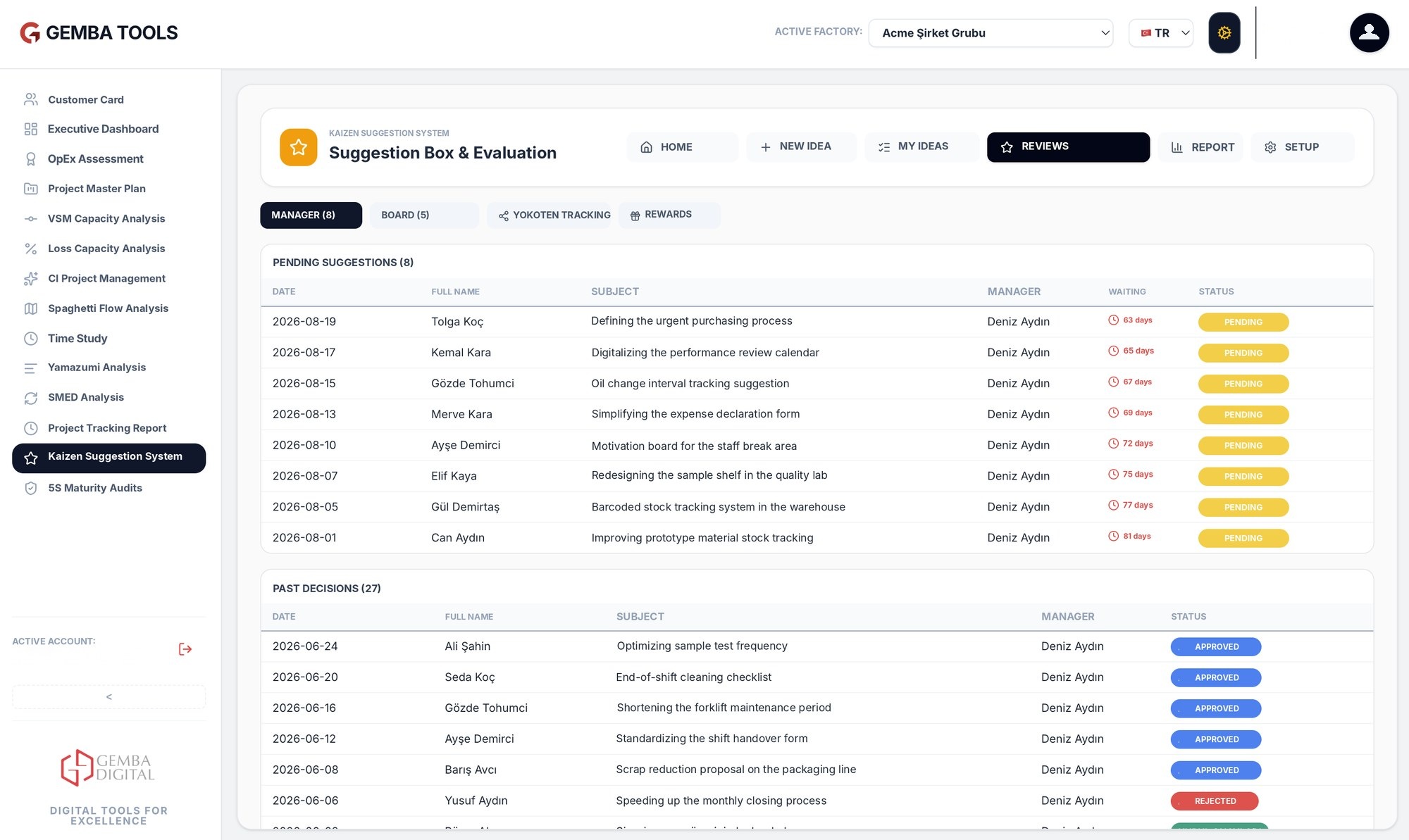Select the Reviews button
This screenshot has height=840, width=1409.
(x=1068, y=147)
